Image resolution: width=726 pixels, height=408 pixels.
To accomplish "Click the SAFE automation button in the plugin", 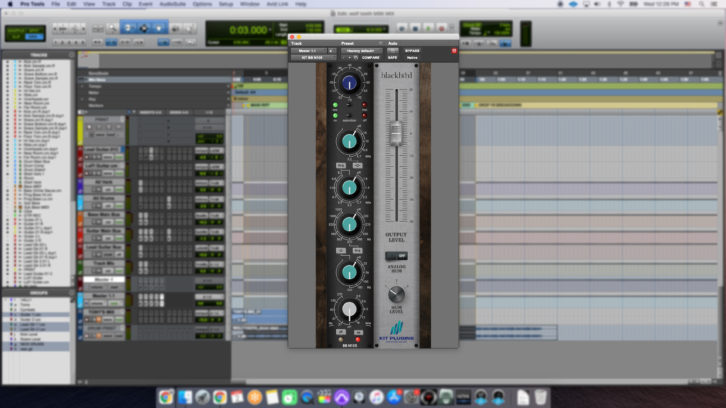I will point(393,57).
